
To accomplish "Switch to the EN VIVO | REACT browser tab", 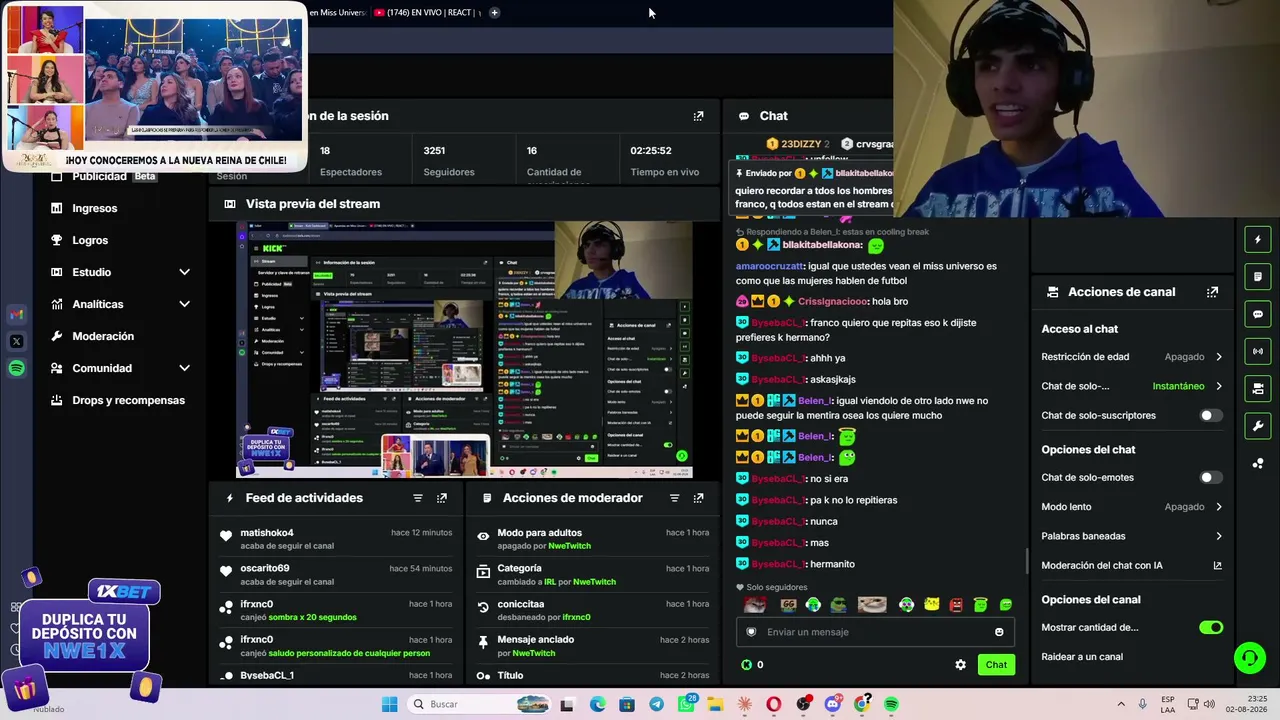I will coord(426,12).
